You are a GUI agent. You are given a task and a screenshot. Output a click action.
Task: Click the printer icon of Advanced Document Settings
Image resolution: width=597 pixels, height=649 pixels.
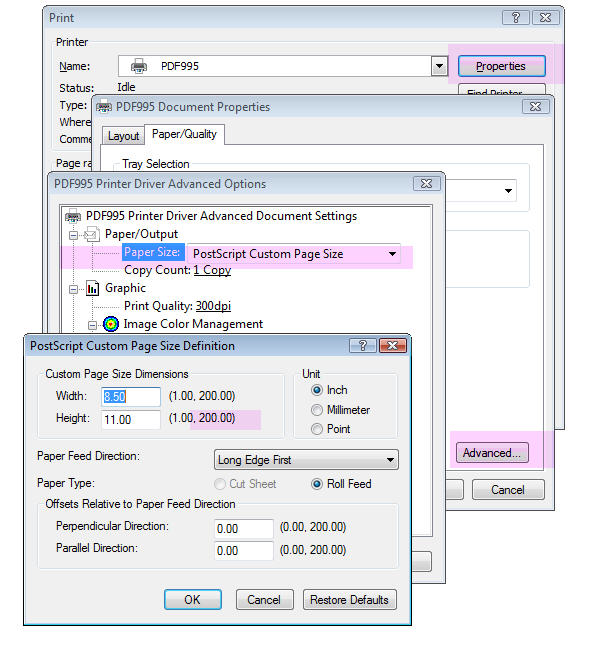73,216
